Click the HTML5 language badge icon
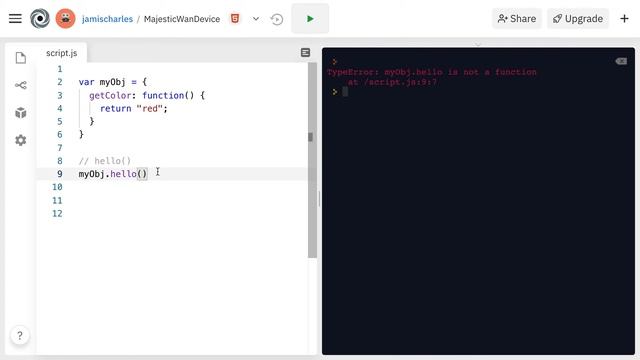Screen dimensions: 640x360 tap(235, 18)
